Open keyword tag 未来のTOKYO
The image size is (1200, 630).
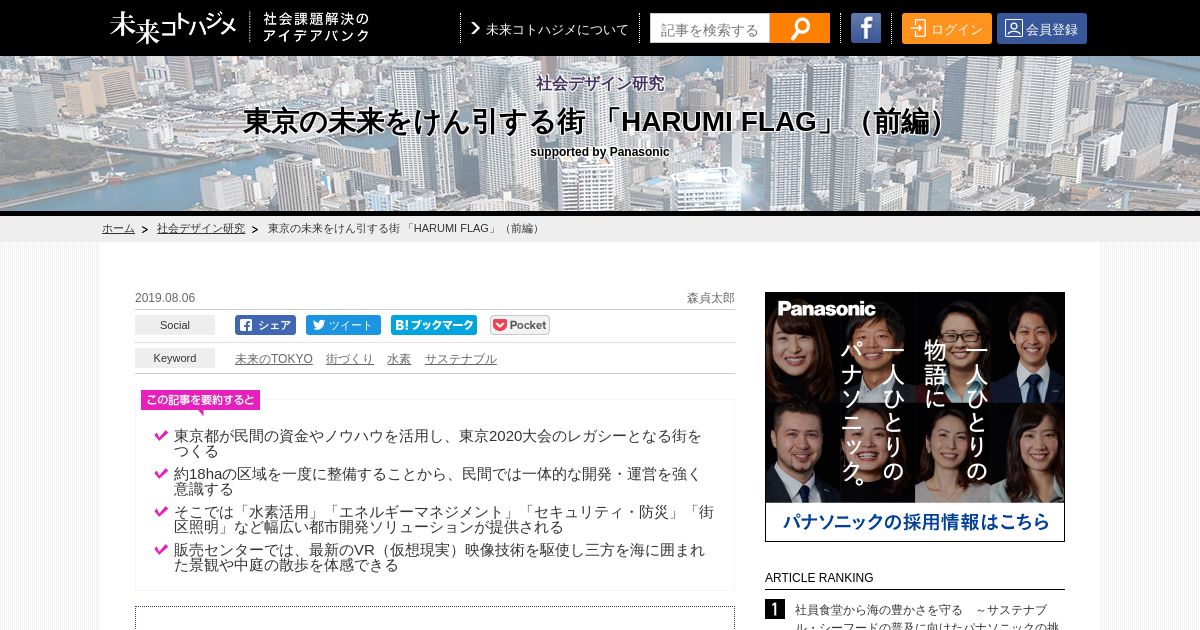(274, 359)
